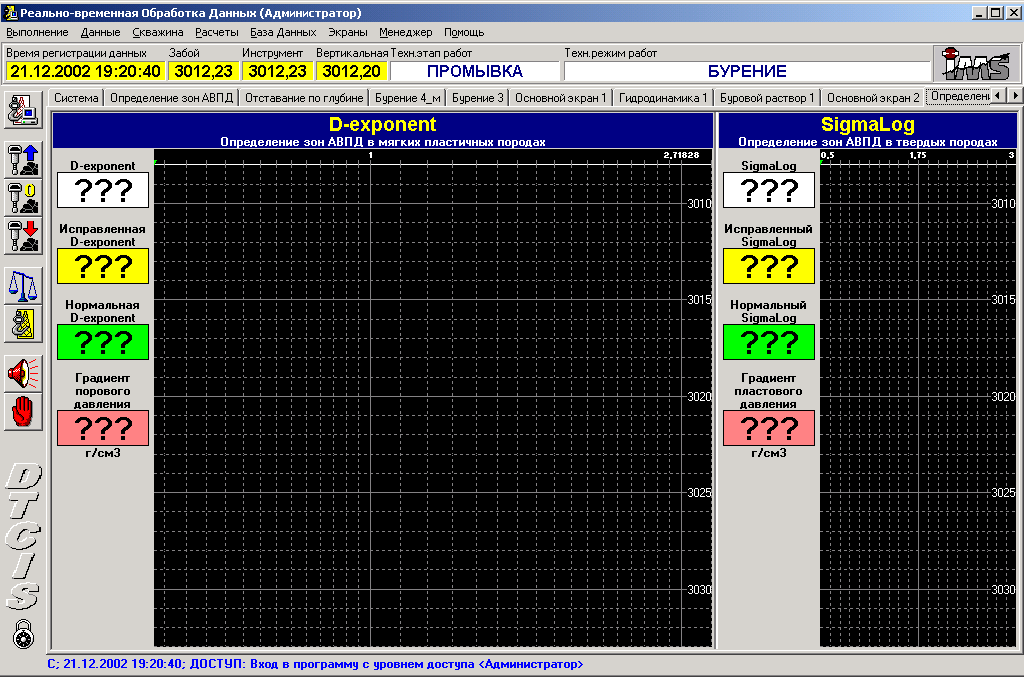The height and width of the screenshot is (677, 1024).
Task: Click the application icon in title bar
Action: click(x=10, y=12)
